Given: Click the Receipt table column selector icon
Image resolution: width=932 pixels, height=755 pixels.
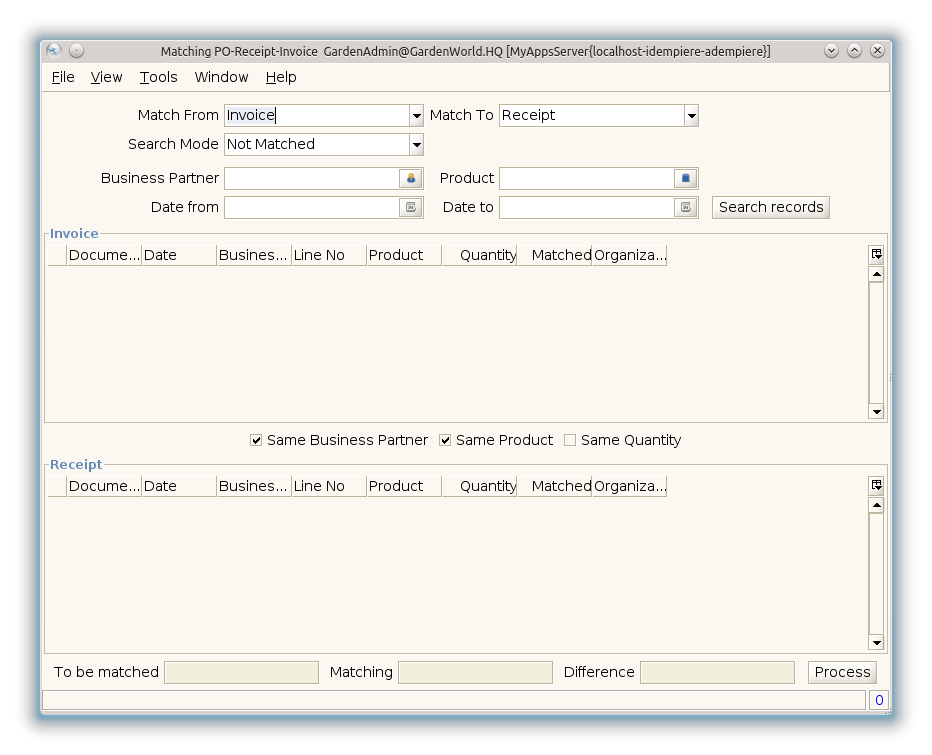Looking at the screenshot, I should [876, 486].
